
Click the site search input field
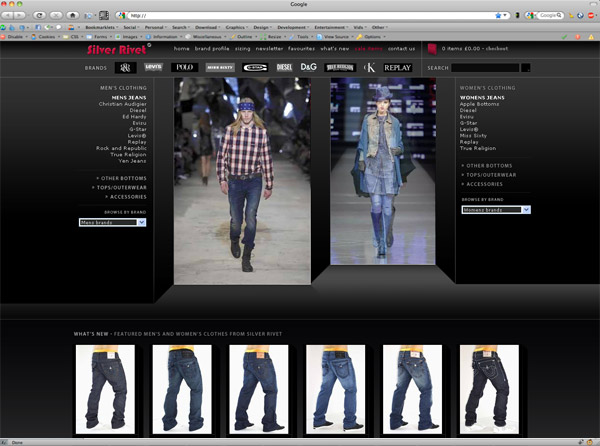(485, 68)
